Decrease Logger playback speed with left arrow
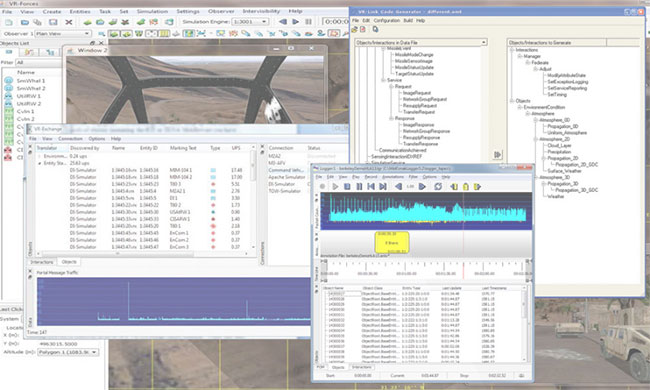The height and width of the screenshot is (390, 650). point(398,187)
